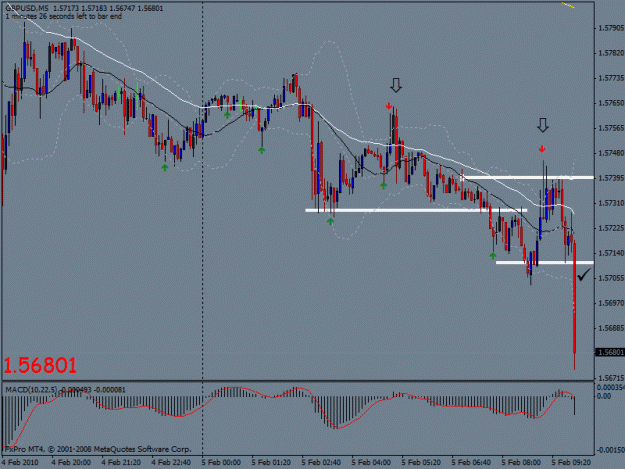Click the large red 1.56801 price display

(40, 365)
